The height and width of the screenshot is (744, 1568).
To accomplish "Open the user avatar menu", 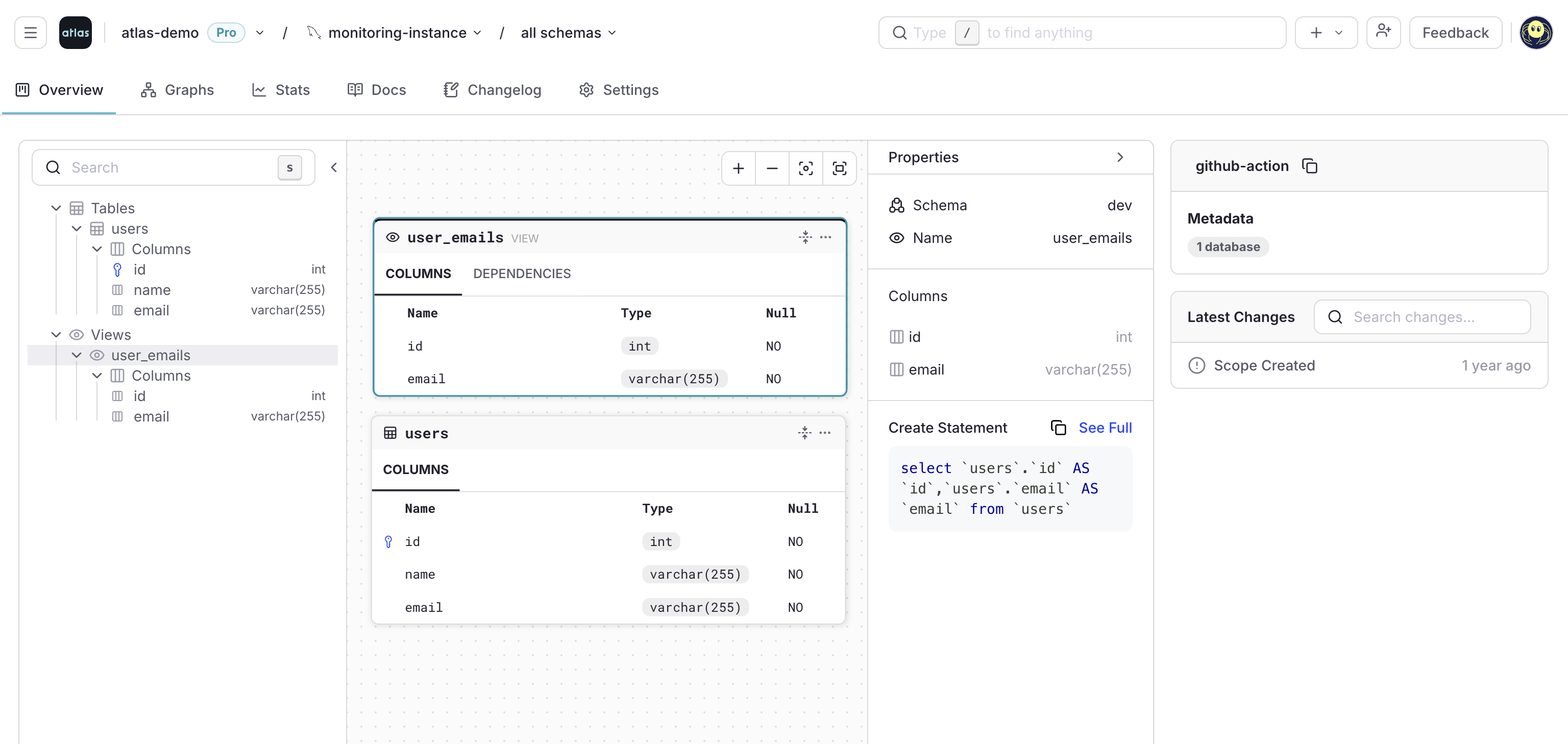I will point(1536,33).
